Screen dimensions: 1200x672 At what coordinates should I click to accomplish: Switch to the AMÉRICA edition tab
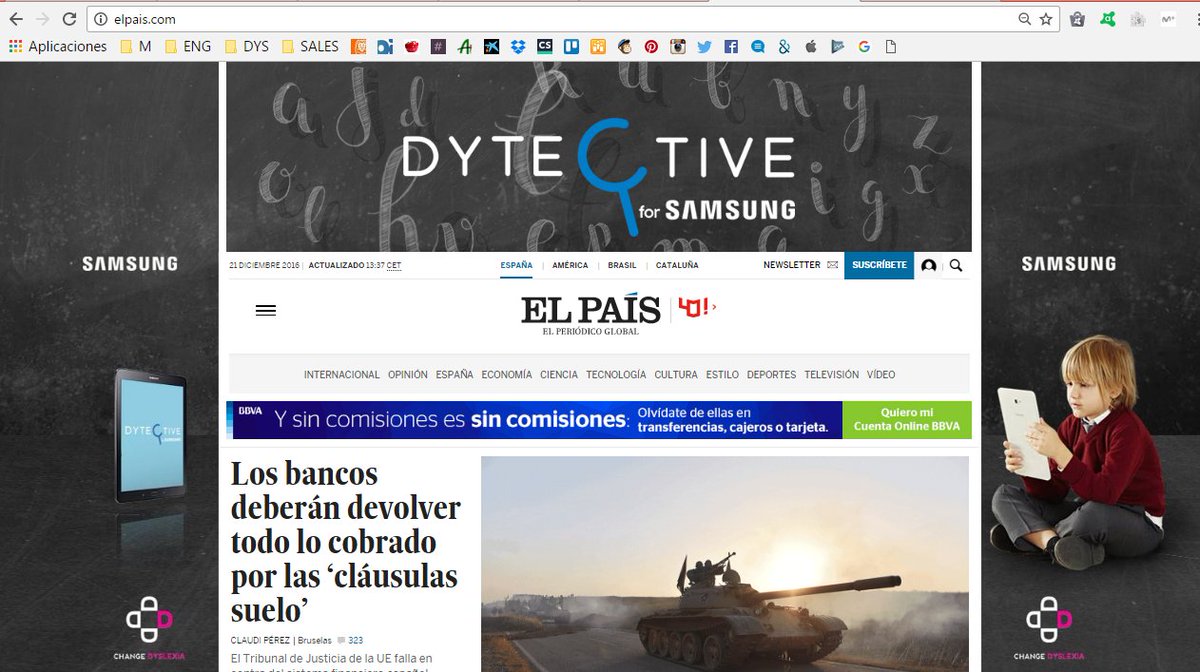[569, 265]
